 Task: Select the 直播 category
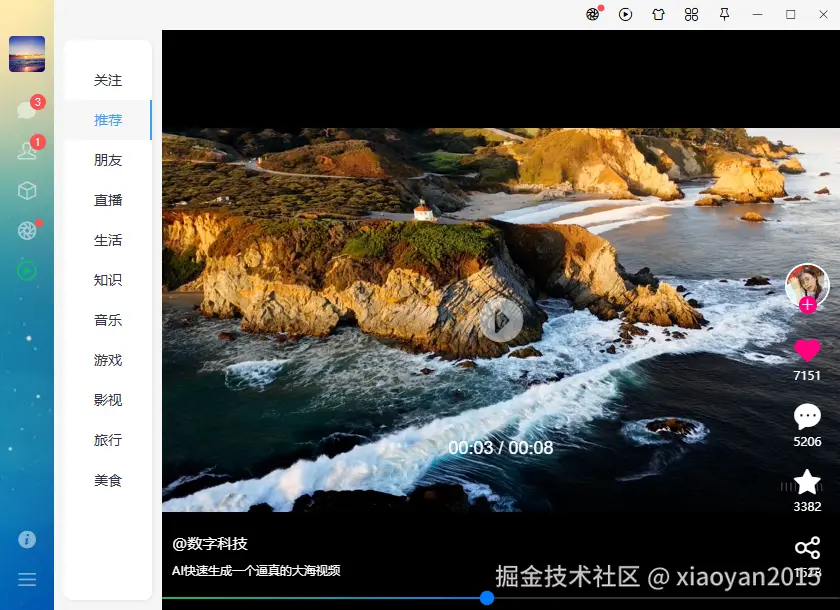point(107,200)
